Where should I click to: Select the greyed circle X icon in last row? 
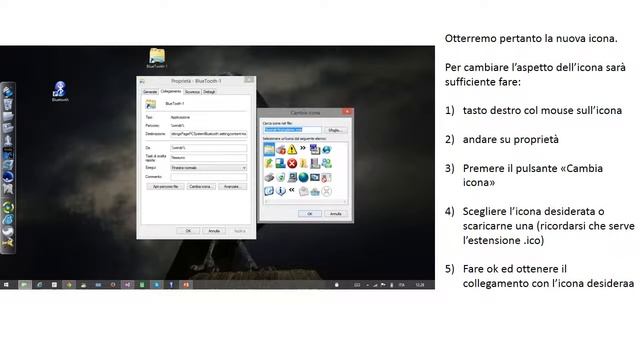327,191
